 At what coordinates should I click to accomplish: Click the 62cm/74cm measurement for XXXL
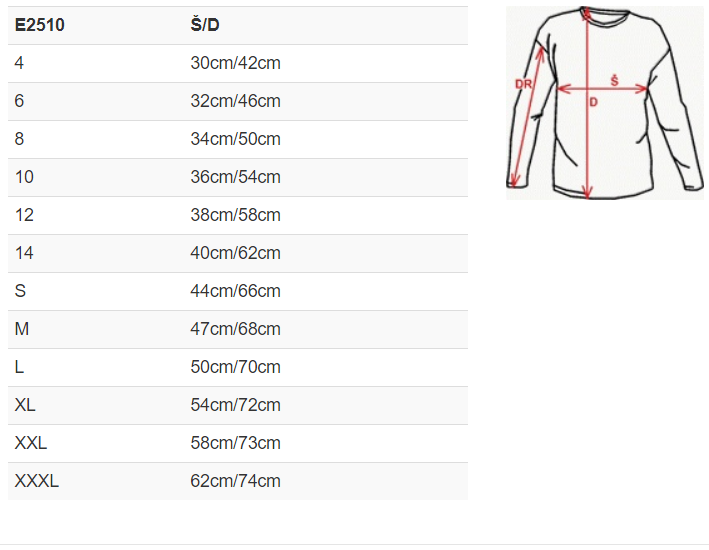pyautogui.click(x=235, y=481)
